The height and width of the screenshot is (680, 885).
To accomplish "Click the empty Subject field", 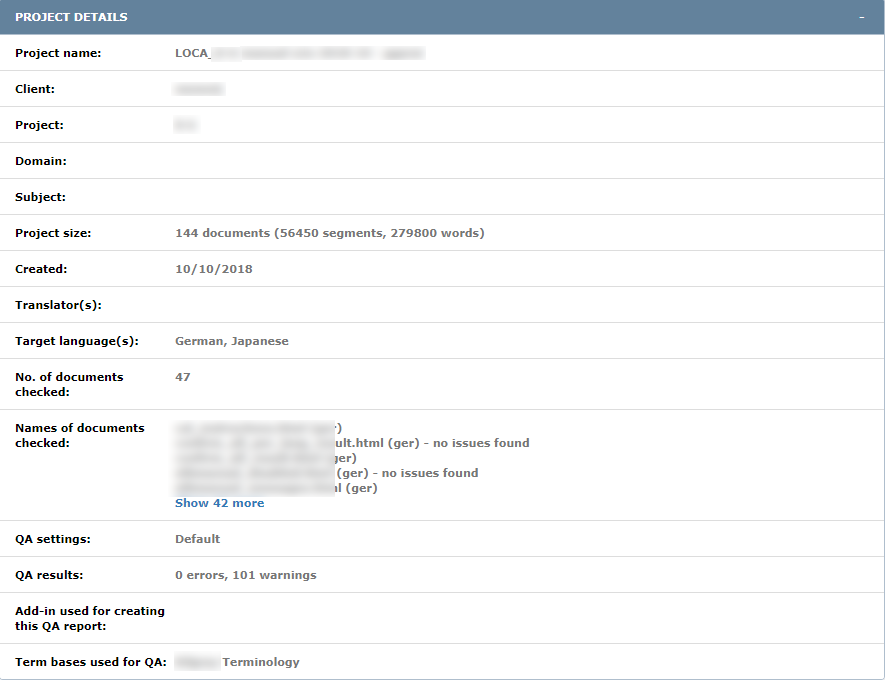I will [x=300, y=196].
